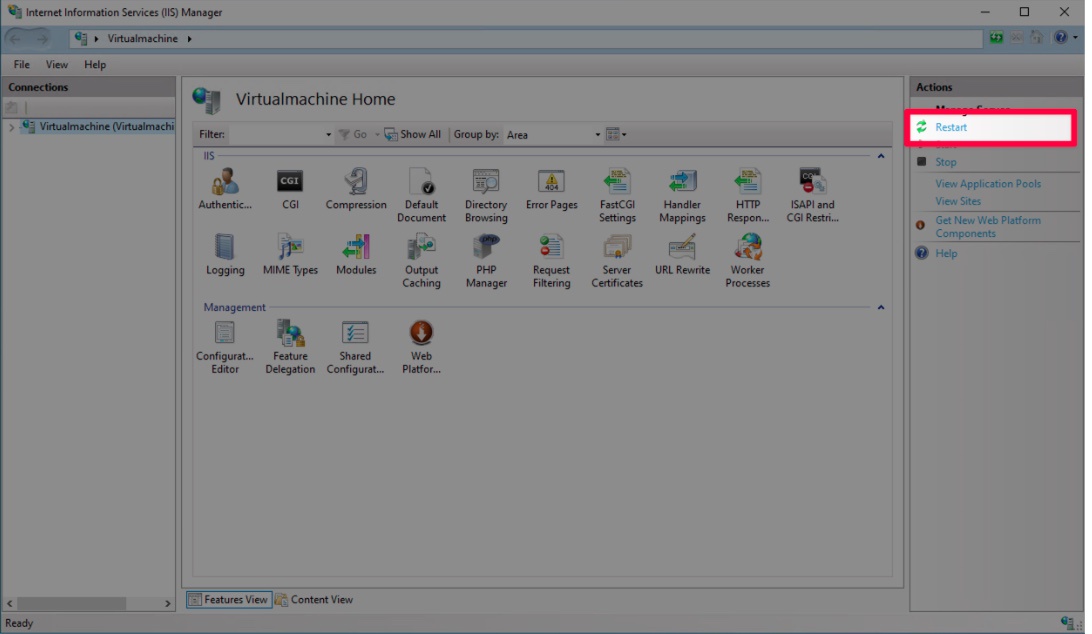Open the Help menu
This screenshot has height=634, width=1092.
[95, 65]
